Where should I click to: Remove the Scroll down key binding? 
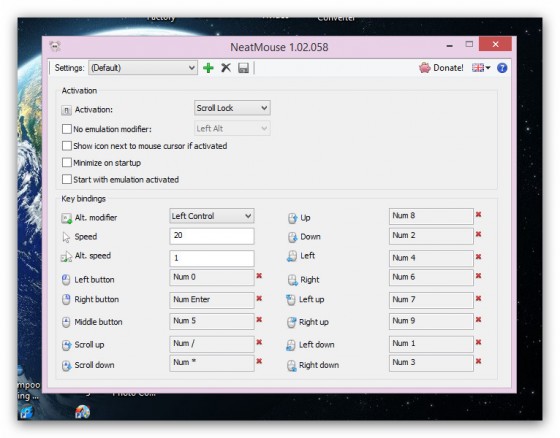pos(259,361)
